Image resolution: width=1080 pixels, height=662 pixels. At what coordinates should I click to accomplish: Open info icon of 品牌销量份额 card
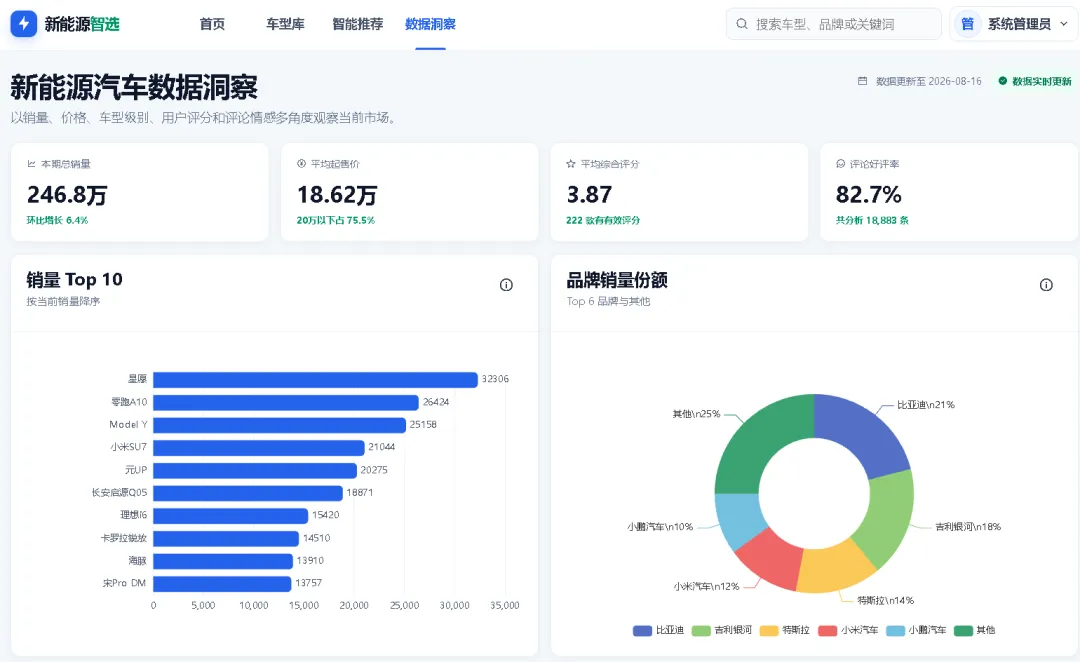click(1046, 285)
